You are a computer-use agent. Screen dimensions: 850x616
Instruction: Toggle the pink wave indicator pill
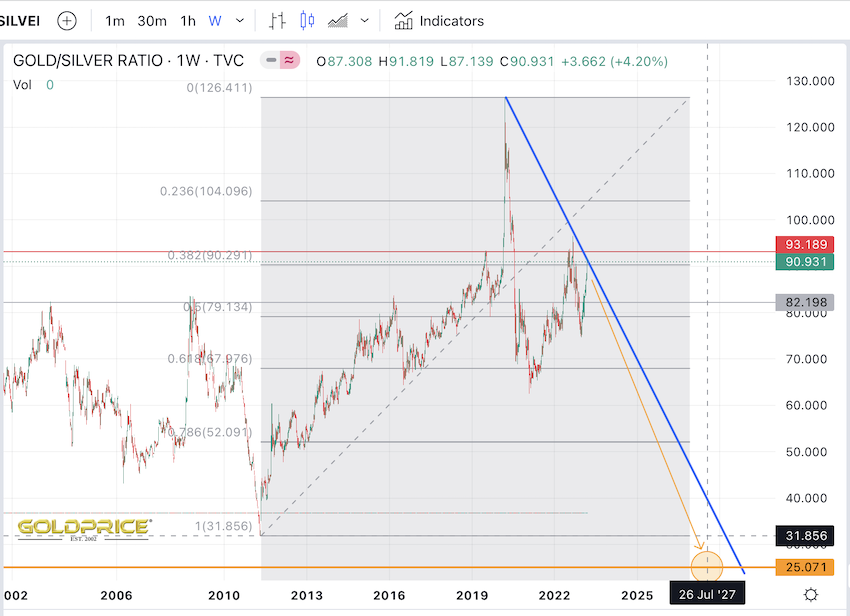289,60
